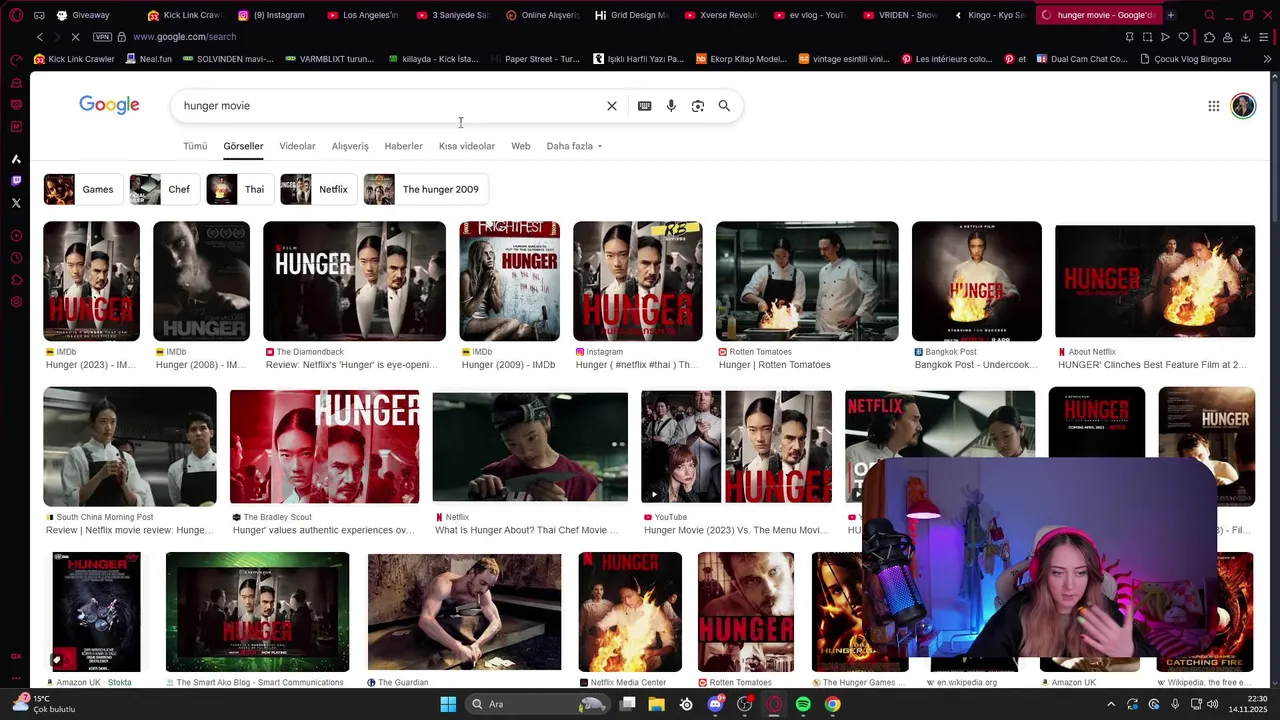This screenshot has height=720, width=1280.
Task: Submit search with the magnifier icon
Action: click(724, 106)
